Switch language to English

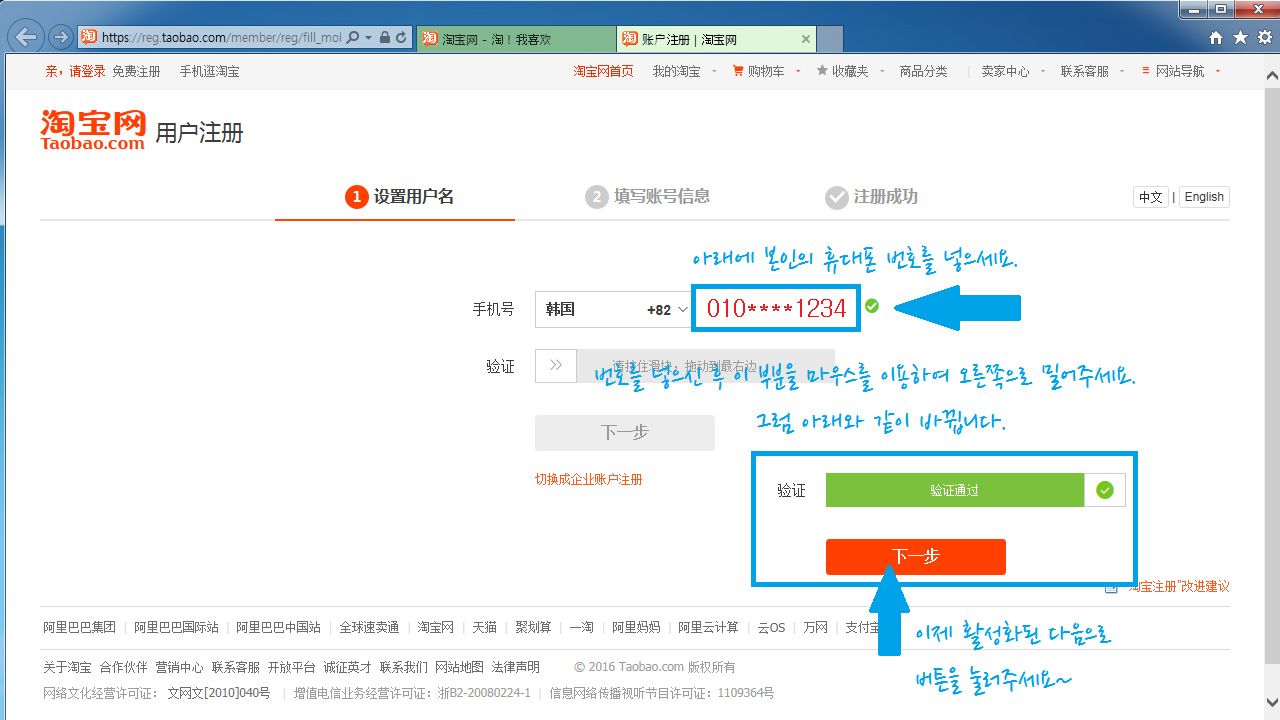click(x=1204, y=197)
